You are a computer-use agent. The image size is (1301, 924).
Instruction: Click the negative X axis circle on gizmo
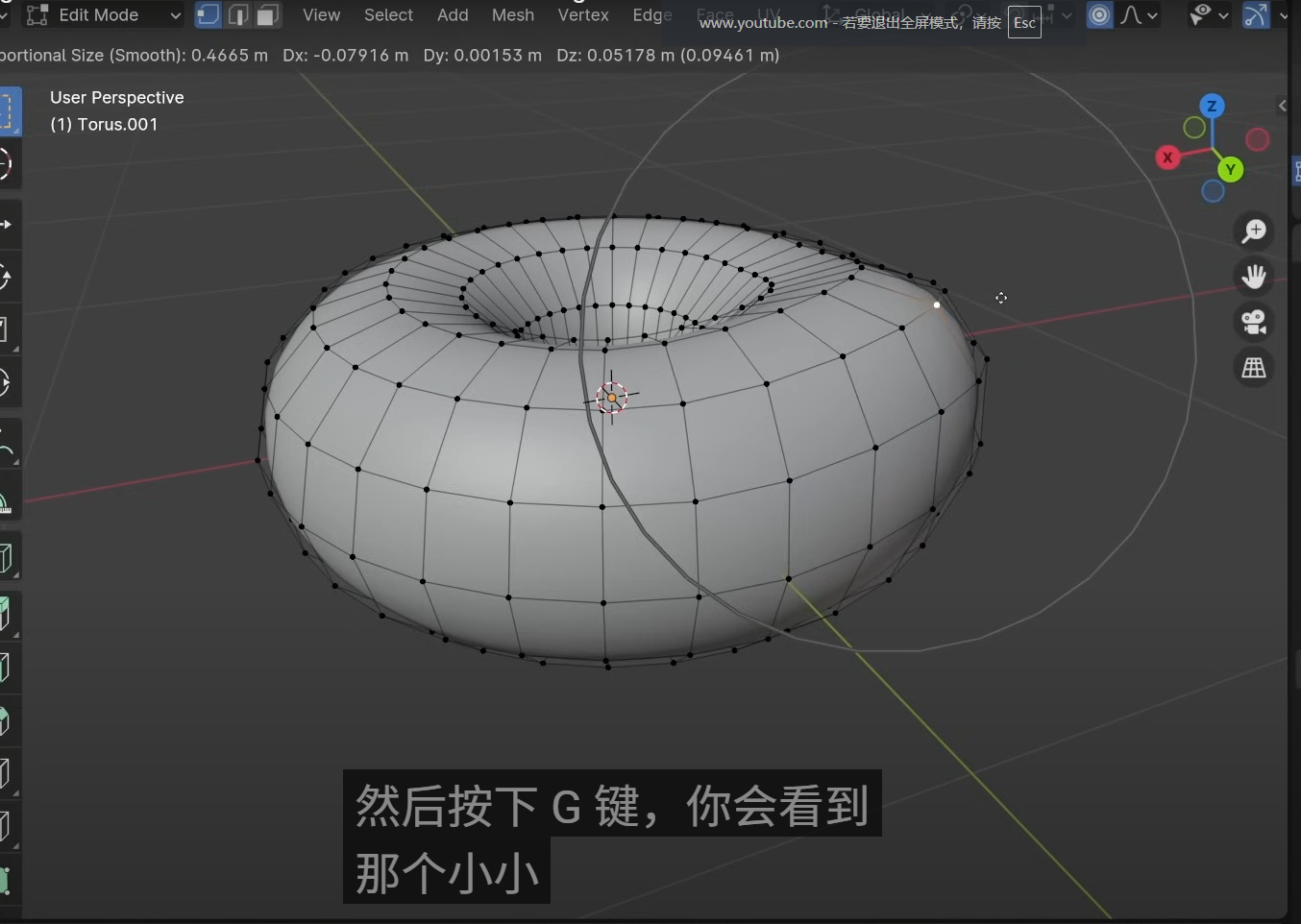pyautogui.click(x=1257, y=139)
